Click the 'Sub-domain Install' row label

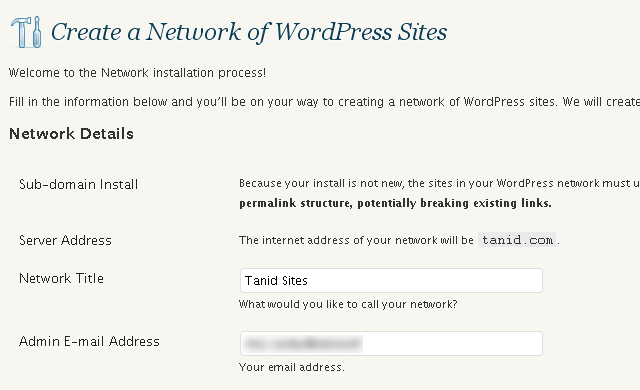tap(78, 184)
